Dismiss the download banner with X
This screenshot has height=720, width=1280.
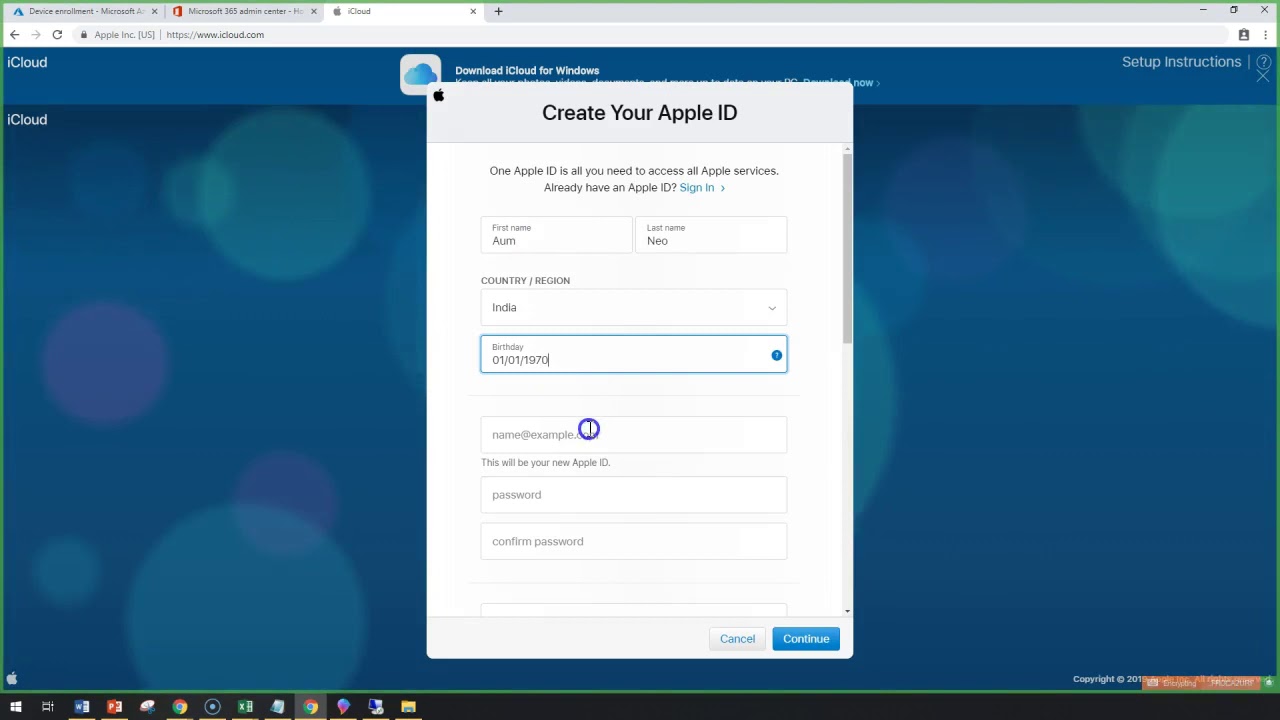point(1263,77)
